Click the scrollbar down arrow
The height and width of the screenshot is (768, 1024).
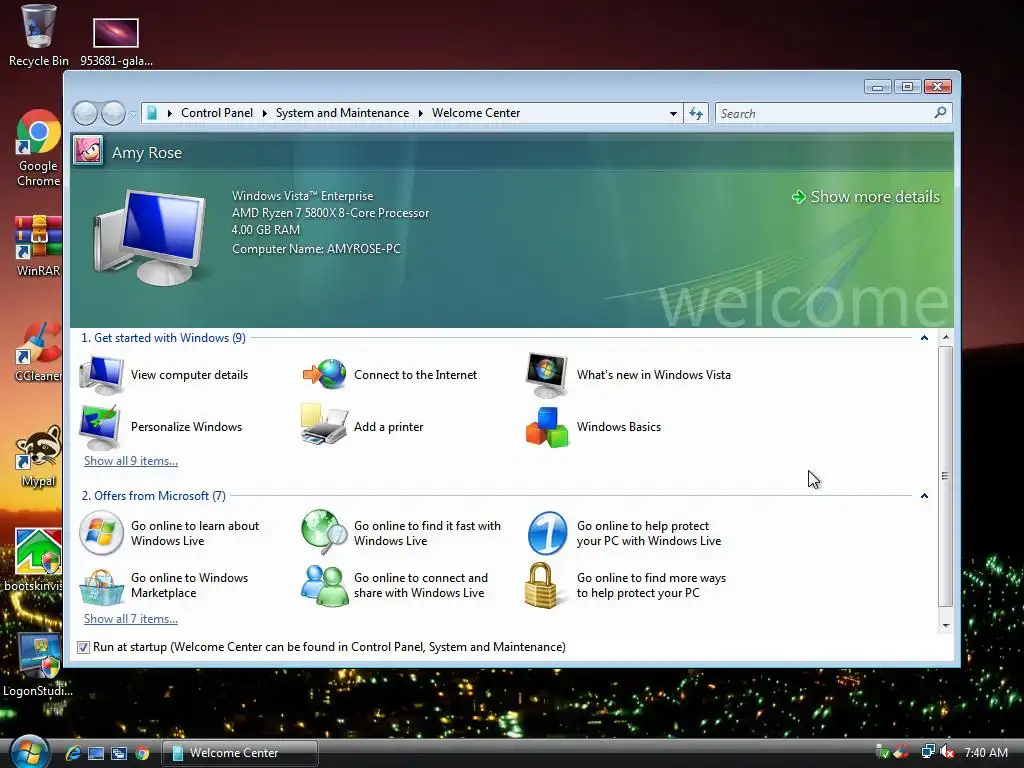[x=945, y=626]
